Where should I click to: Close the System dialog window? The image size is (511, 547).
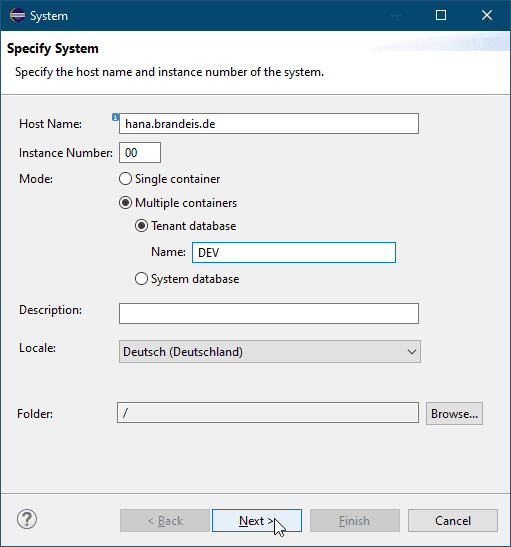tap(487, 15)
